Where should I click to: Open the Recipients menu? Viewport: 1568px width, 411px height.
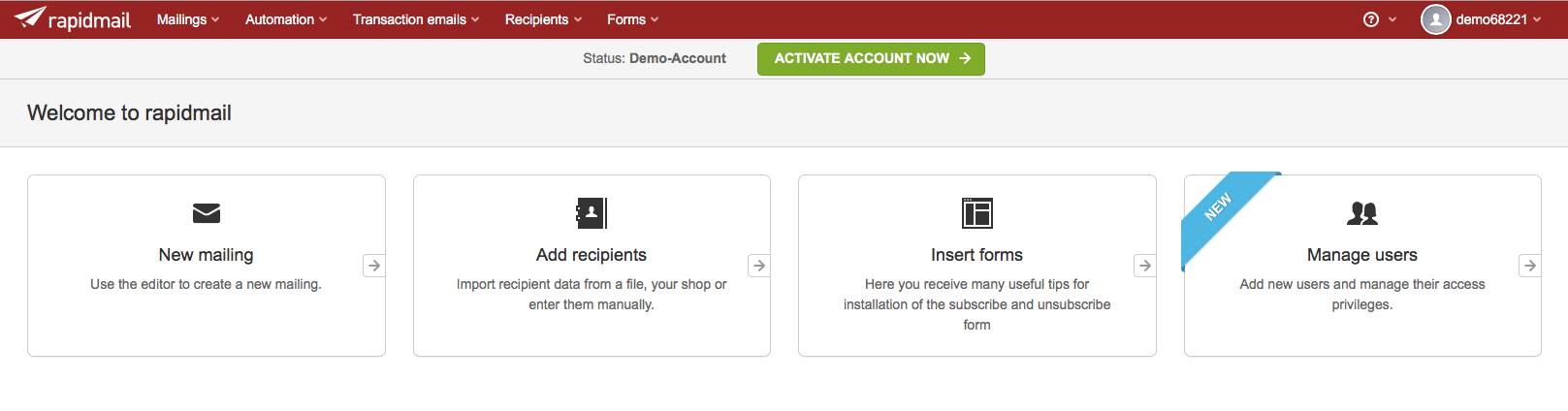[544, 19]
